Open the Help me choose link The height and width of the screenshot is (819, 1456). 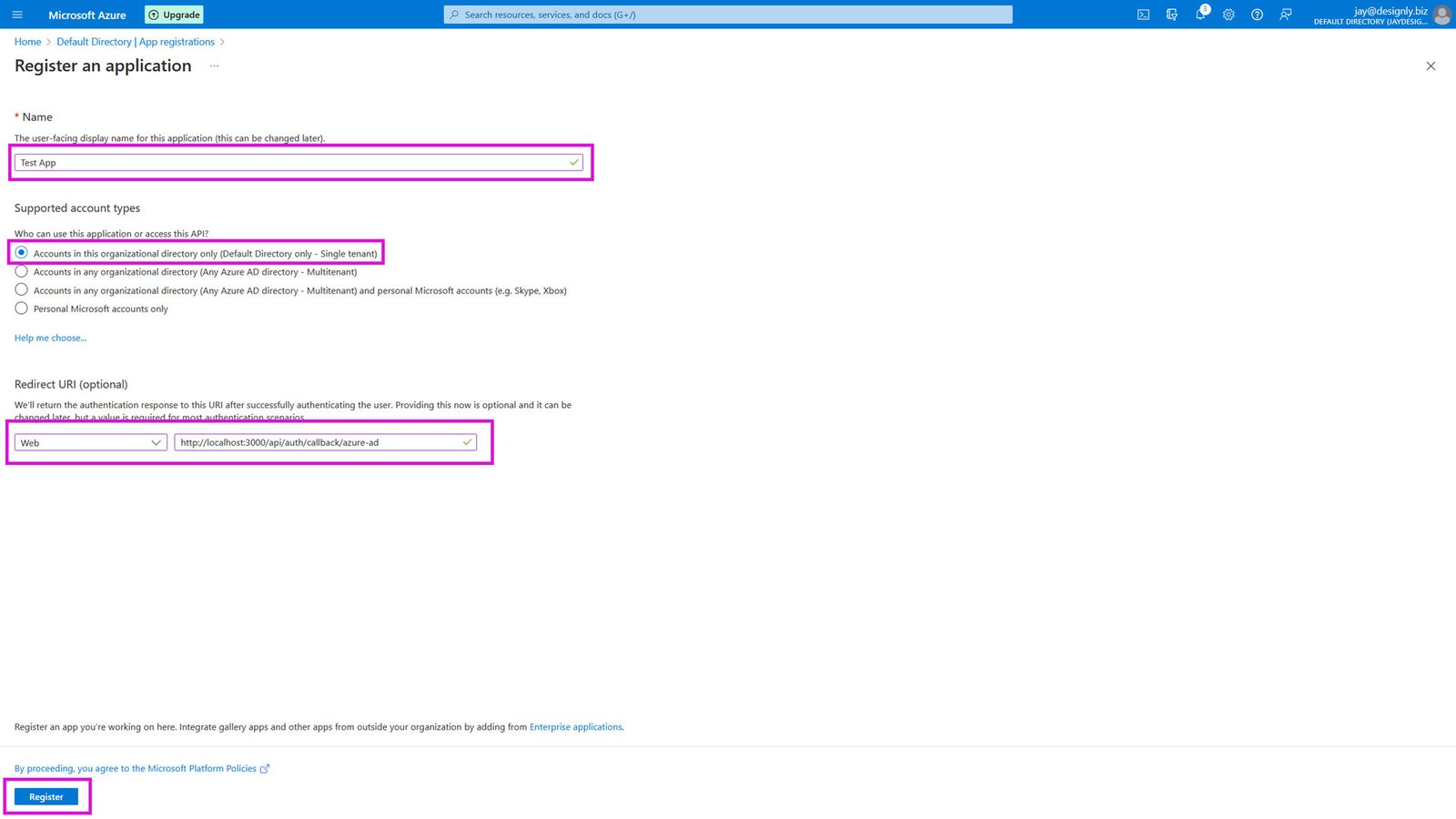(x=50, y=337)
